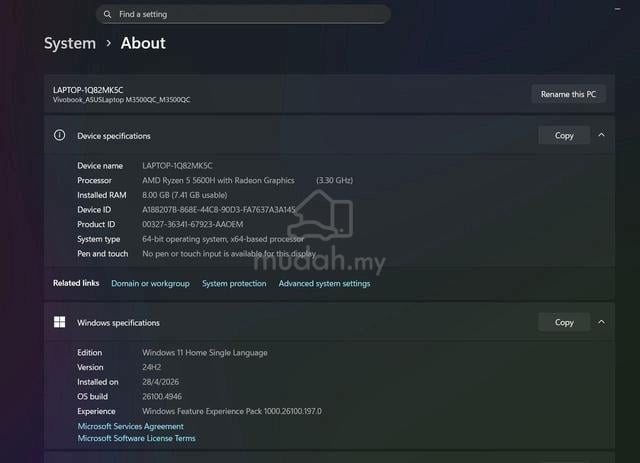The image size is (640, 463).
Task: Click the search magnifier icon
Action: (107, 14)
